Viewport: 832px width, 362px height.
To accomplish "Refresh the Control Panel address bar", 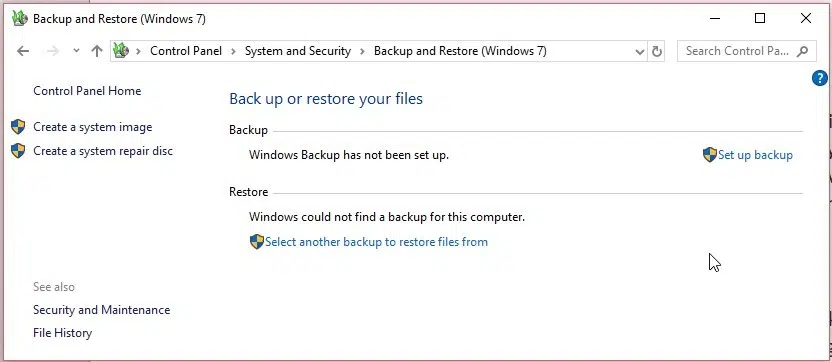I will point(657,51).
